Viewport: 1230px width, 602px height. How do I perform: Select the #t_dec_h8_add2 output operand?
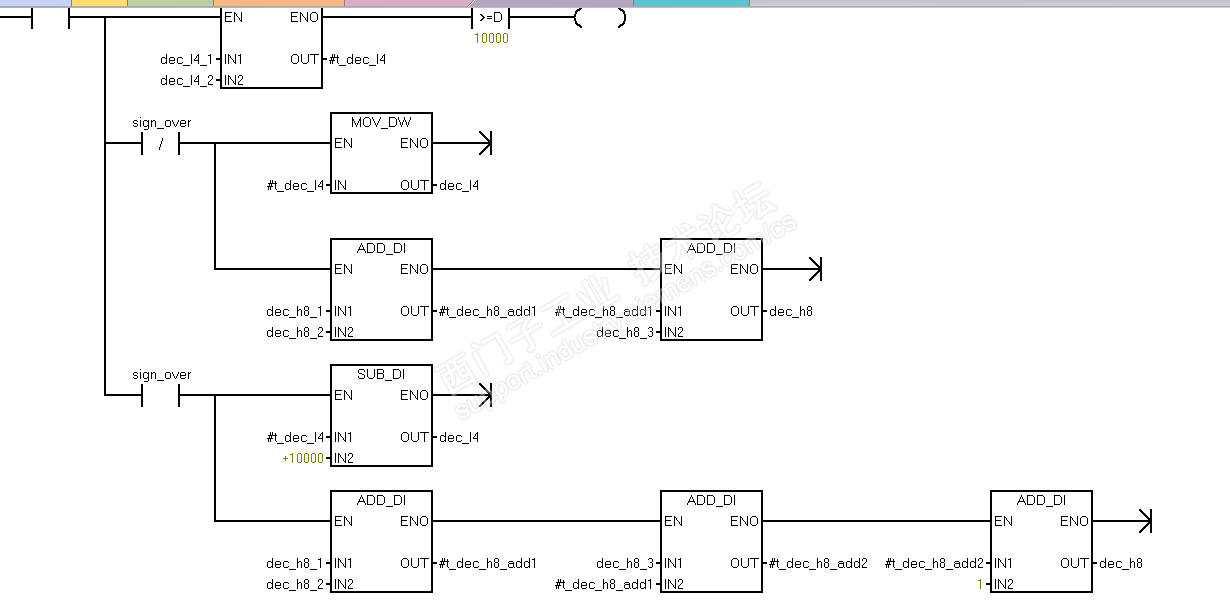(x=818, y=563)
